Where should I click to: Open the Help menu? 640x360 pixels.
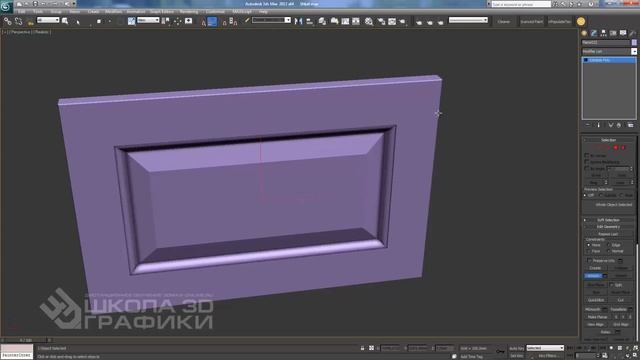[x=263, y=11]
